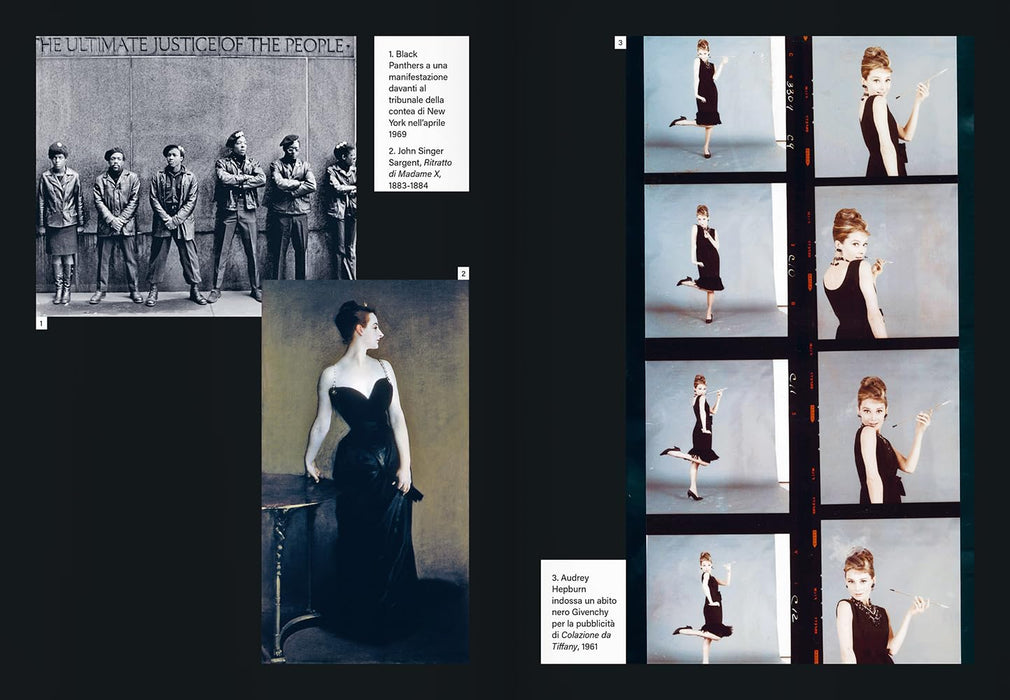Select bottom-right close-up frame with necklace
The image size is (1010, 700).
click(891, 591)
